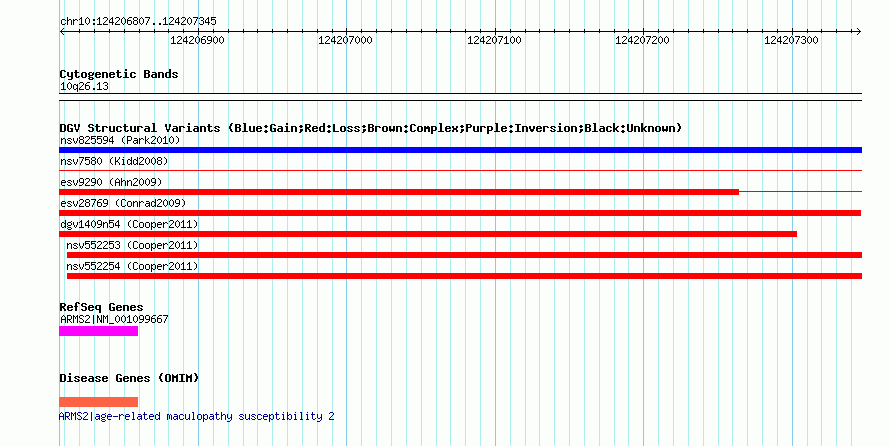The width and height of the screenshot is (890, 446).
Task: Open the nsv552254 (Cooper2011) variant label
Action: [x=132, y=266]
